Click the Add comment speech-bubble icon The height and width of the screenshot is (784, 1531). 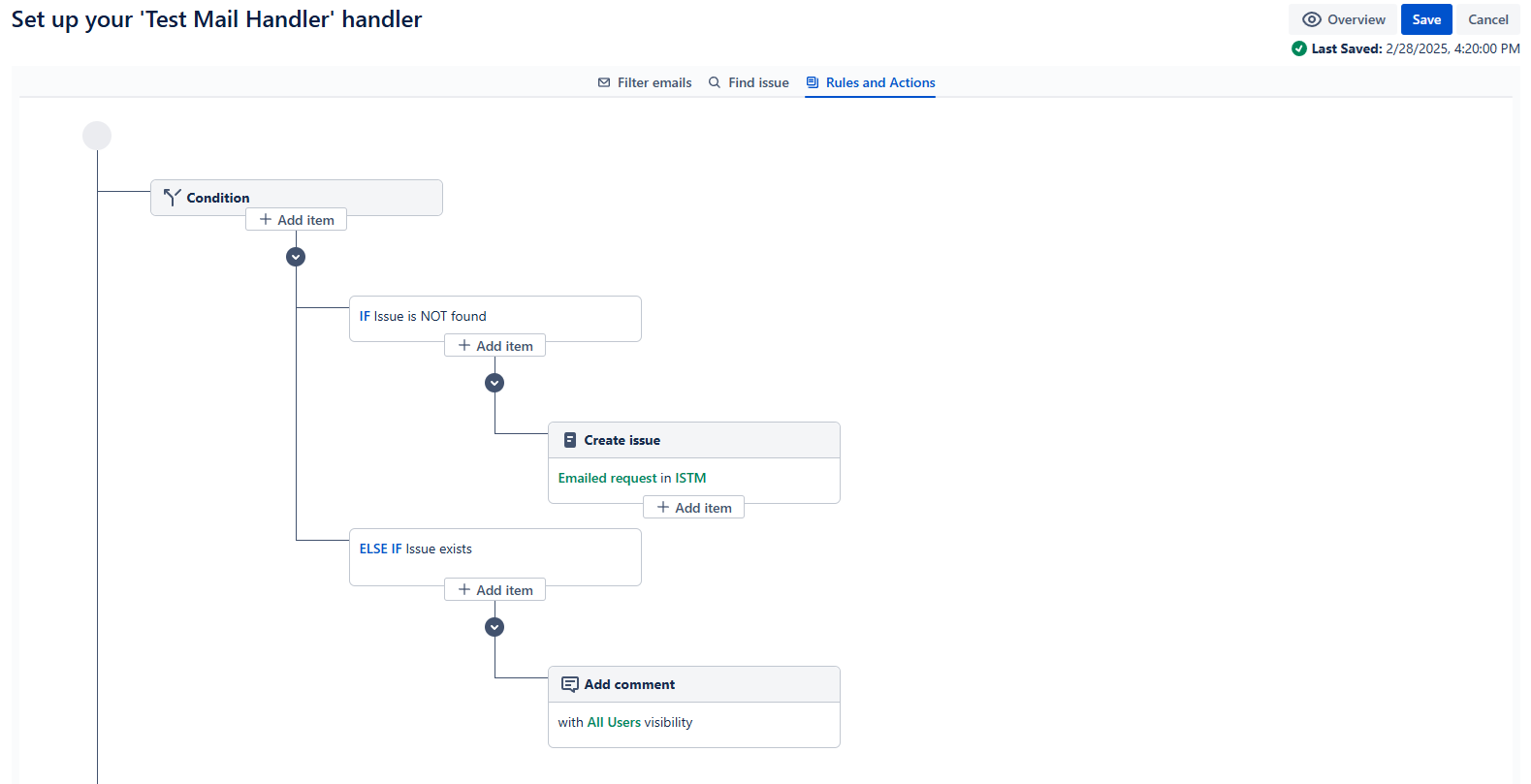pos(570,684)
